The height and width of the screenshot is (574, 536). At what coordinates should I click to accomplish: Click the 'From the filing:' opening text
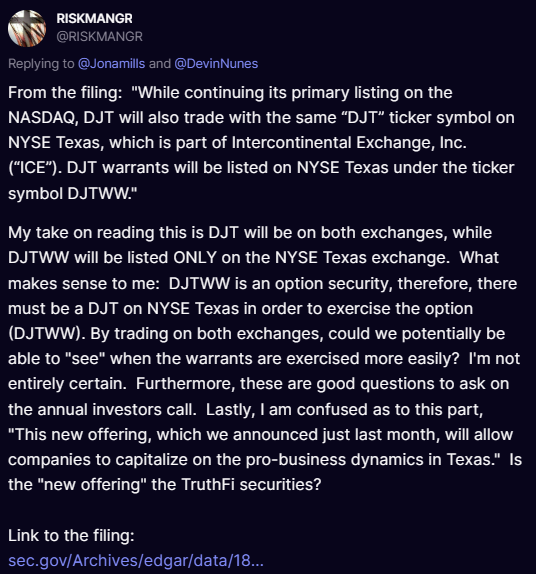click(x=65, y=93)
